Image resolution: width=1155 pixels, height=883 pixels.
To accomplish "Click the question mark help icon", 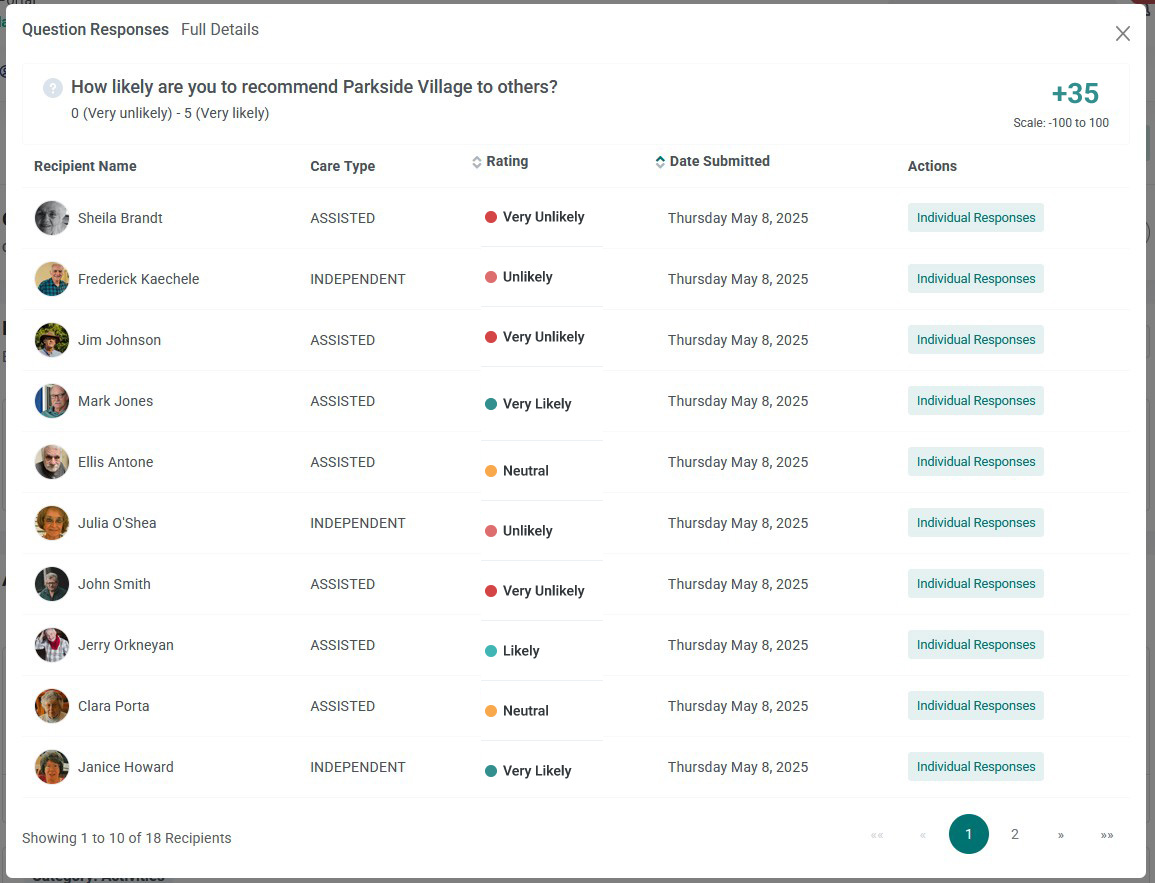I will (52, 88).
